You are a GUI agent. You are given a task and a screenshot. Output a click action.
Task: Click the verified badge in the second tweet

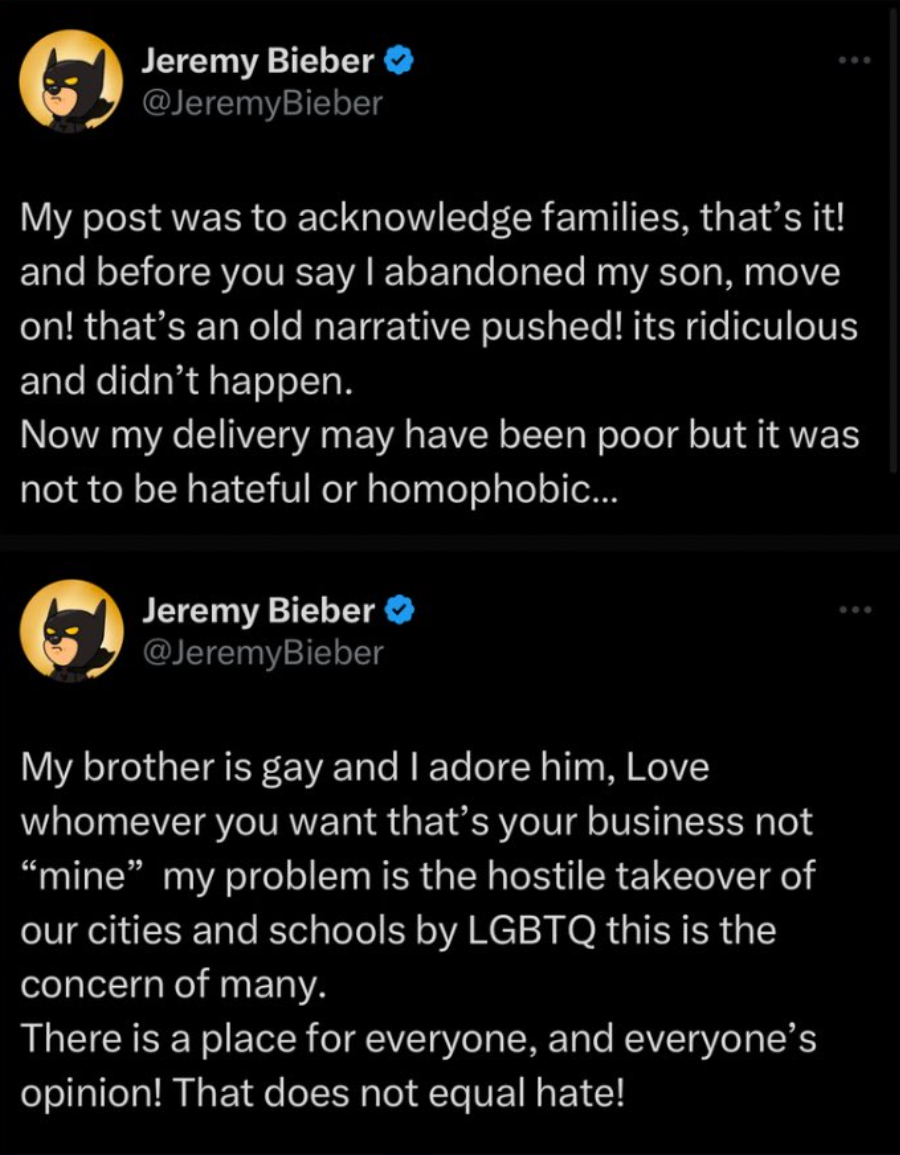[400, 610]
